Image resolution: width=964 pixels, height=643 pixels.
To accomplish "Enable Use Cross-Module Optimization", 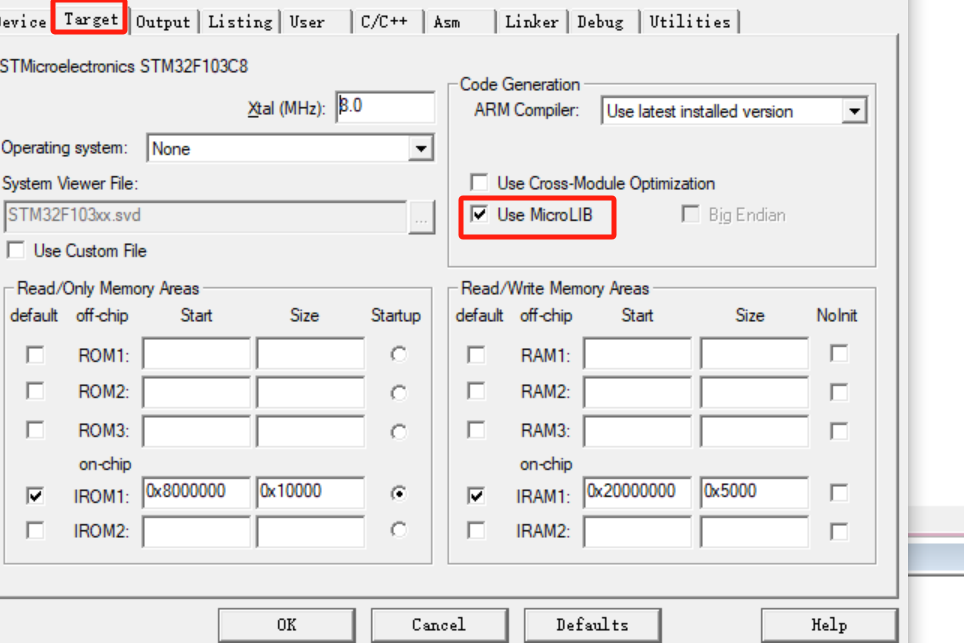I will pyautogui.click(x=479, y=183).
